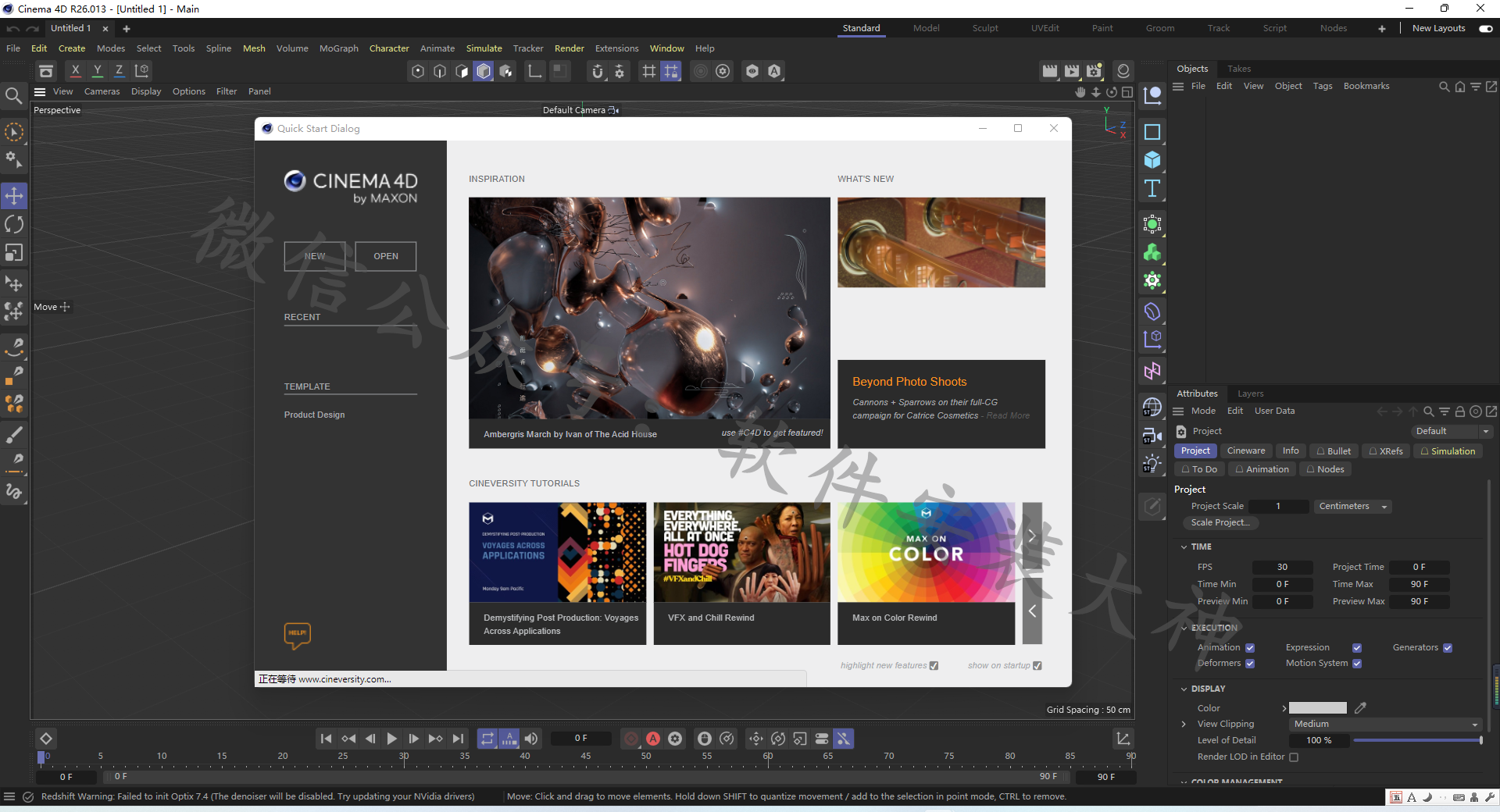Image resolution: width=1500 pixels, height=812 pixels.
Task: Click the Read More link
Action: point(1008,415)
